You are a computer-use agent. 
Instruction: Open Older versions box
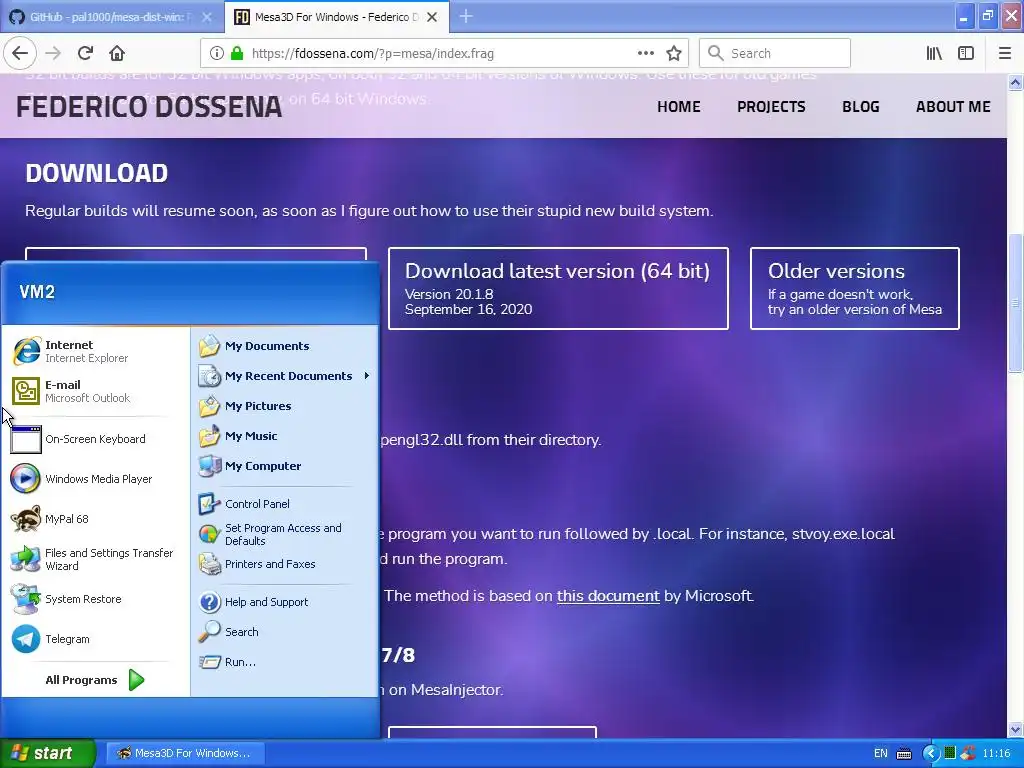[x=855, y=289]
